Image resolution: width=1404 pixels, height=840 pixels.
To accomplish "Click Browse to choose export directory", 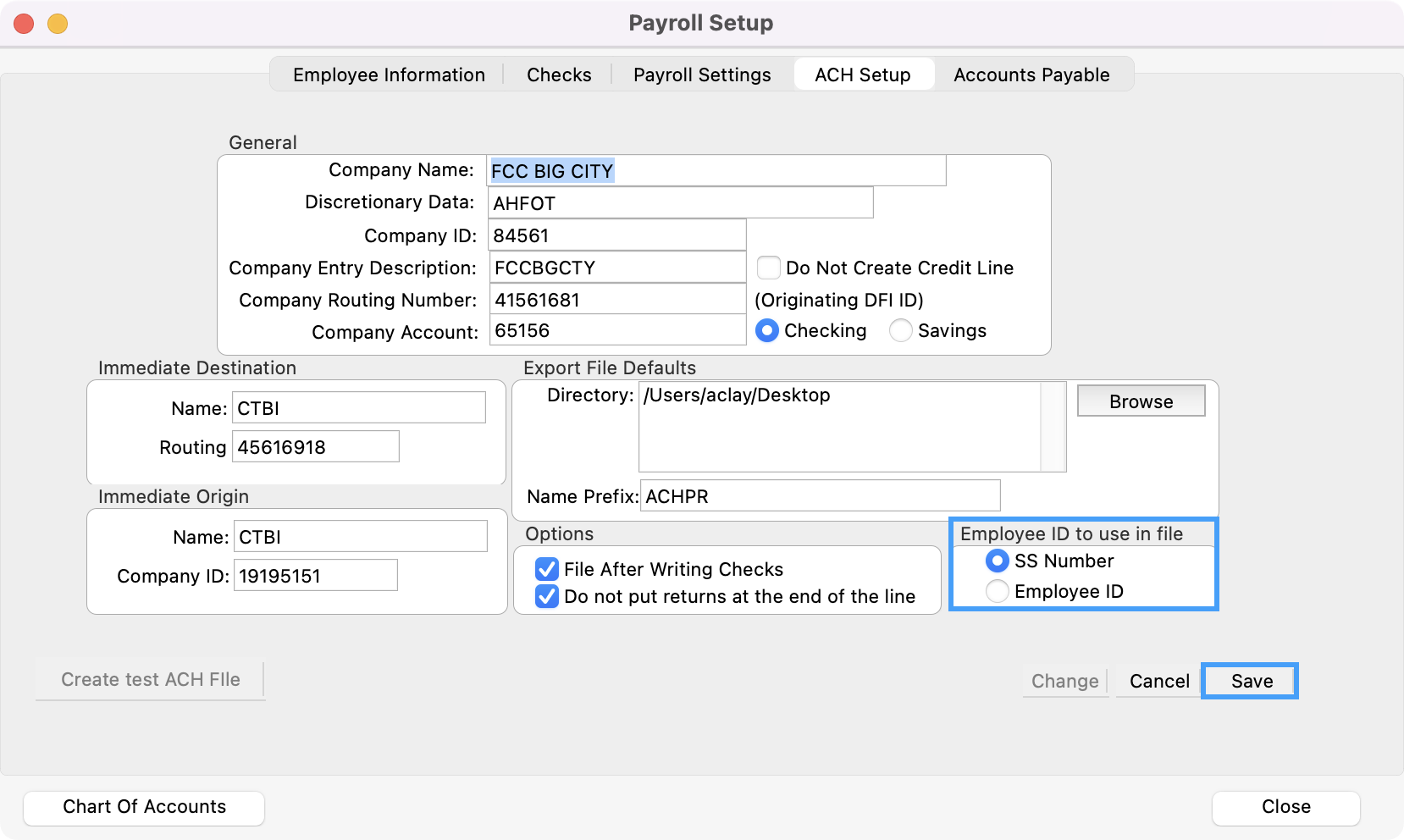I will point(1141,401).
